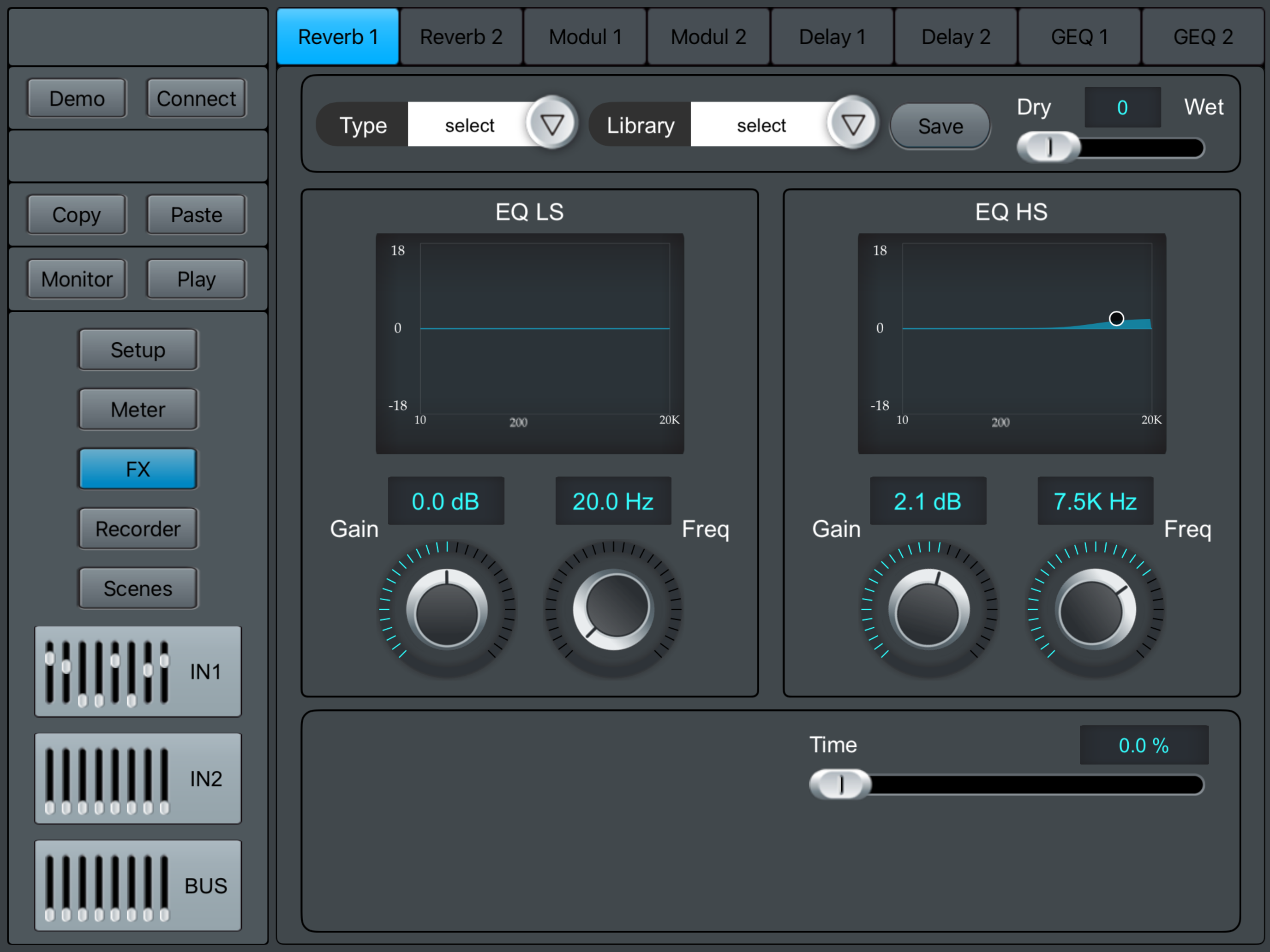Viewport: 1270px width, 952px height.
Task: Click the Dry/Wet value field showing 0
Action: click(x=1122, y=107)
